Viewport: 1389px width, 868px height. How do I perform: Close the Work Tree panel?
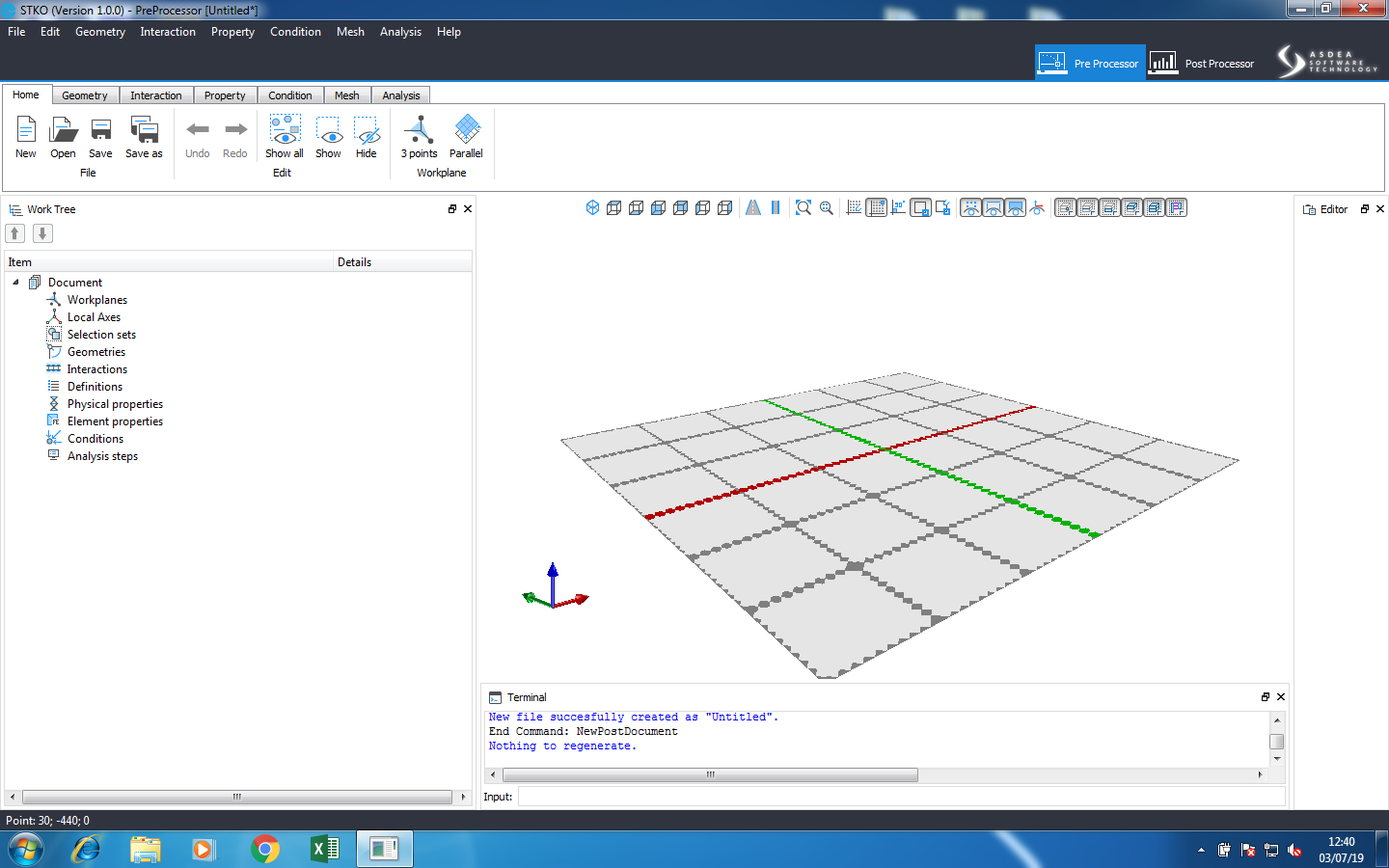click(468, 209)
